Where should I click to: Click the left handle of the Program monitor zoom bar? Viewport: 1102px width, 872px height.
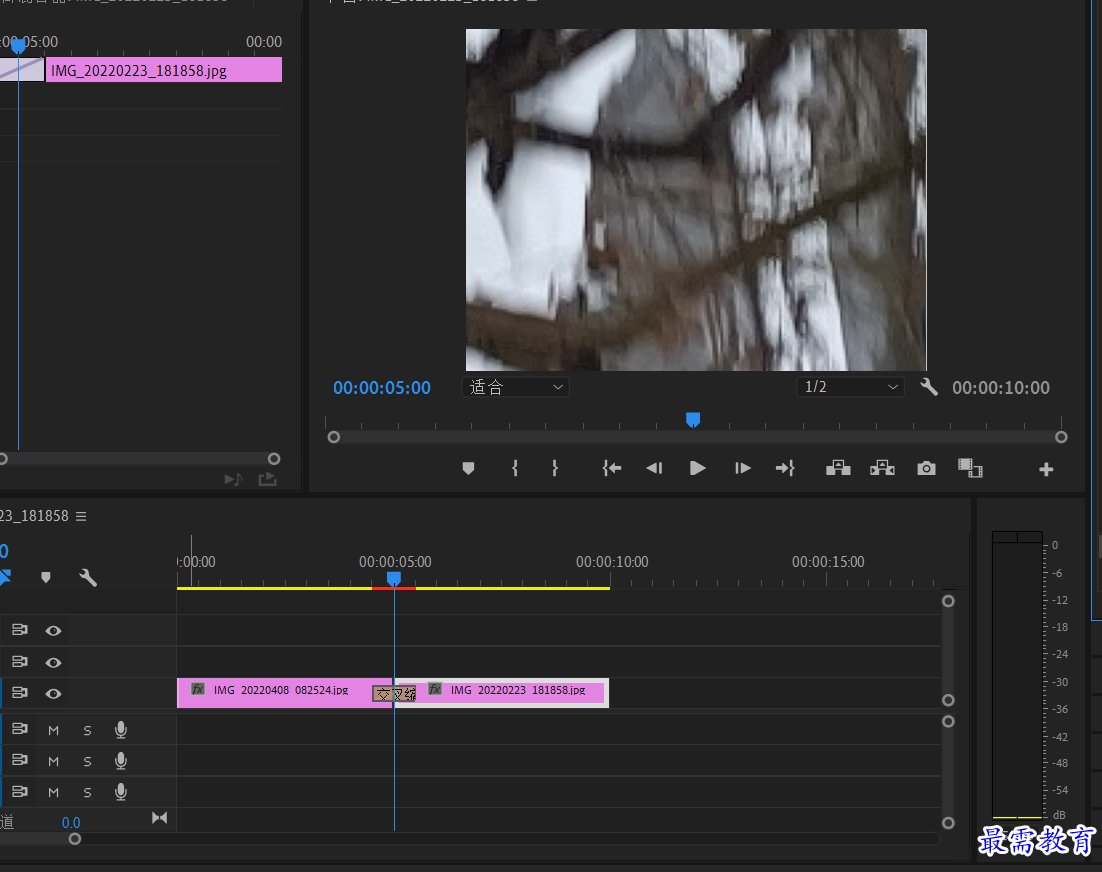pos(334,437)
